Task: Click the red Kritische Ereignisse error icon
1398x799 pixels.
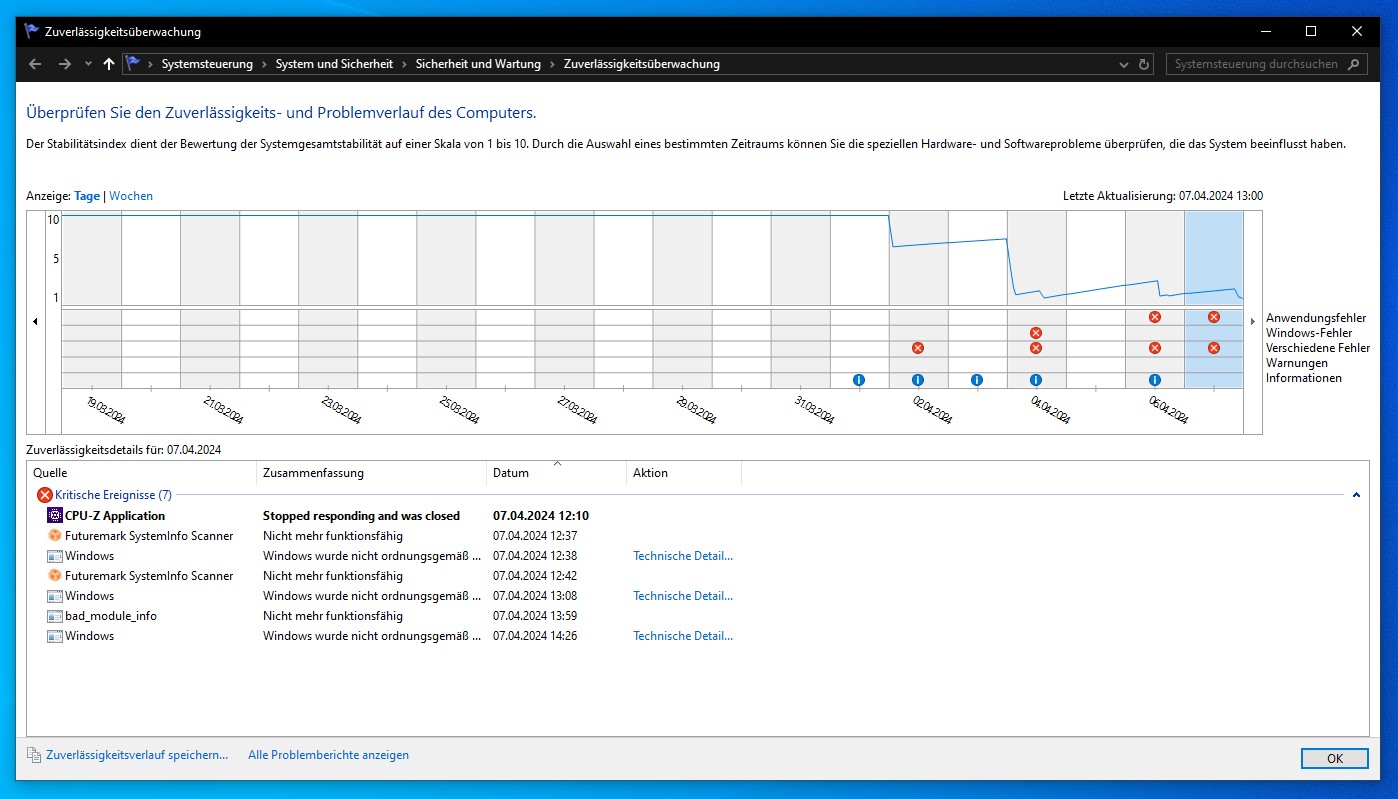Action: coord(45,495)
